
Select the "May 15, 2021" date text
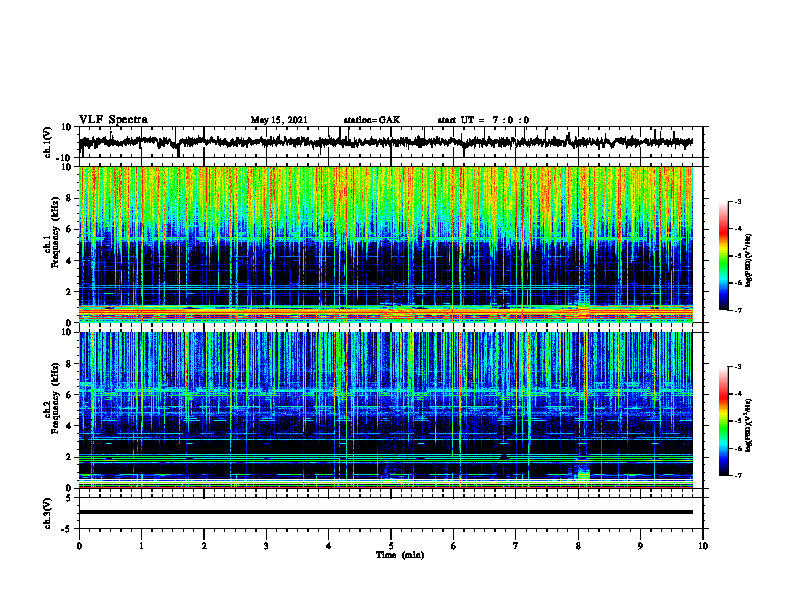[x=279, y=120]
